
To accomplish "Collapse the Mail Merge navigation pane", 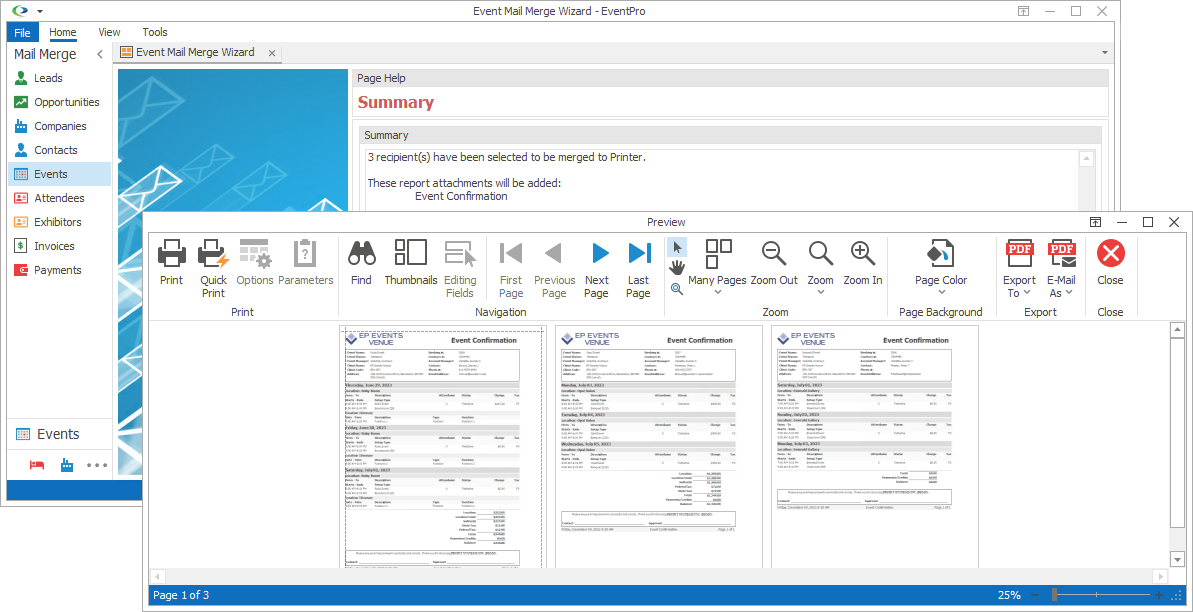I will point(100,54).
